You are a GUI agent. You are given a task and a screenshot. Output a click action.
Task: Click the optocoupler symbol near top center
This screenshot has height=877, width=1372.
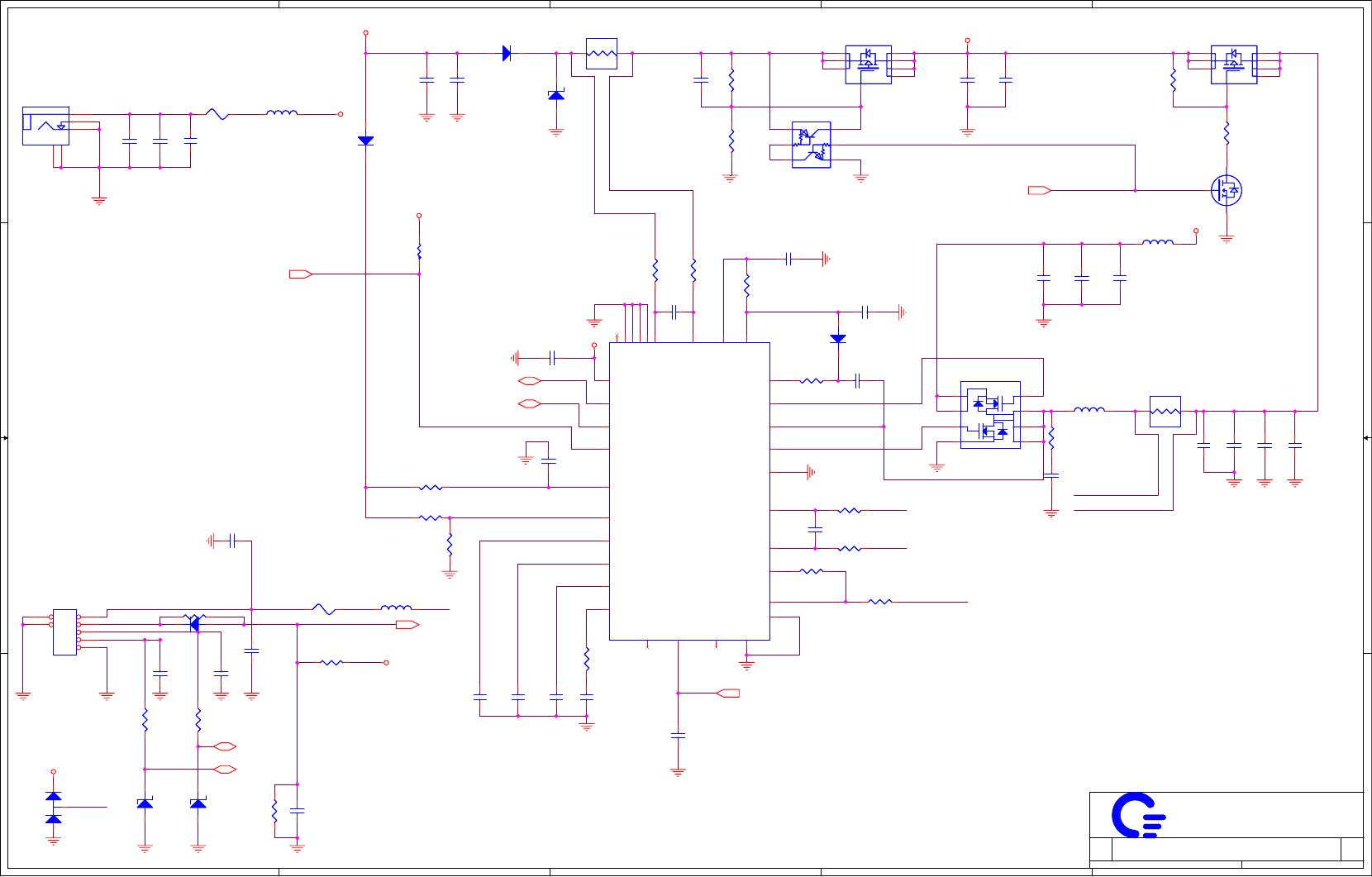(811, 145)
